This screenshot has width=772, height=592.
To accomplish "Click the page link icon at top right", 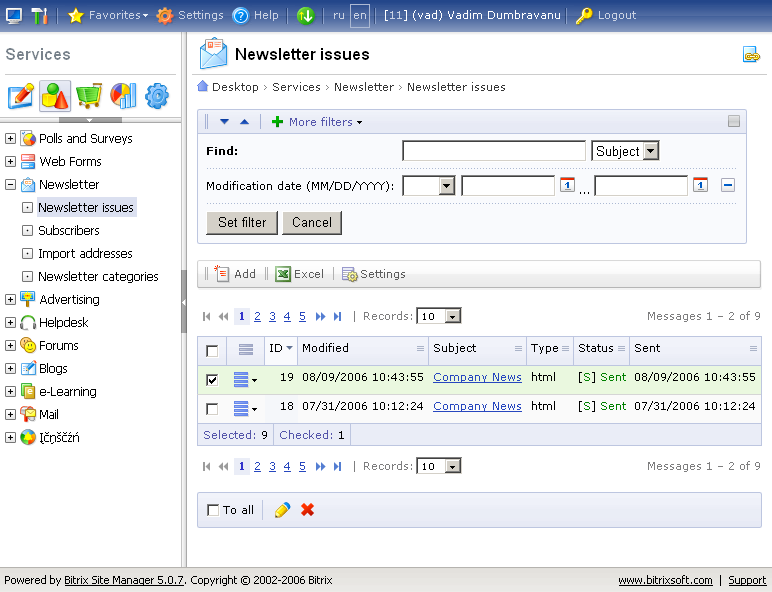I will 751,55.
